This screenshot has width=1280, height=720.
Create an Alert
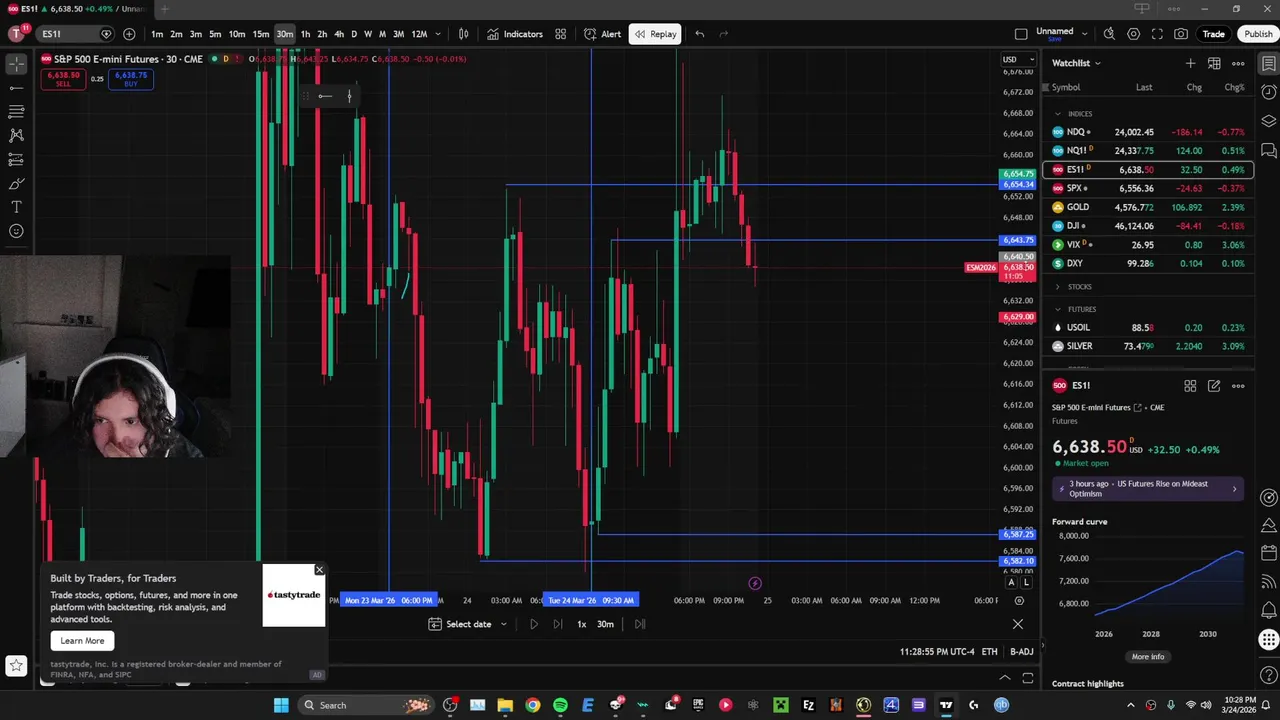tap(603, 34)
